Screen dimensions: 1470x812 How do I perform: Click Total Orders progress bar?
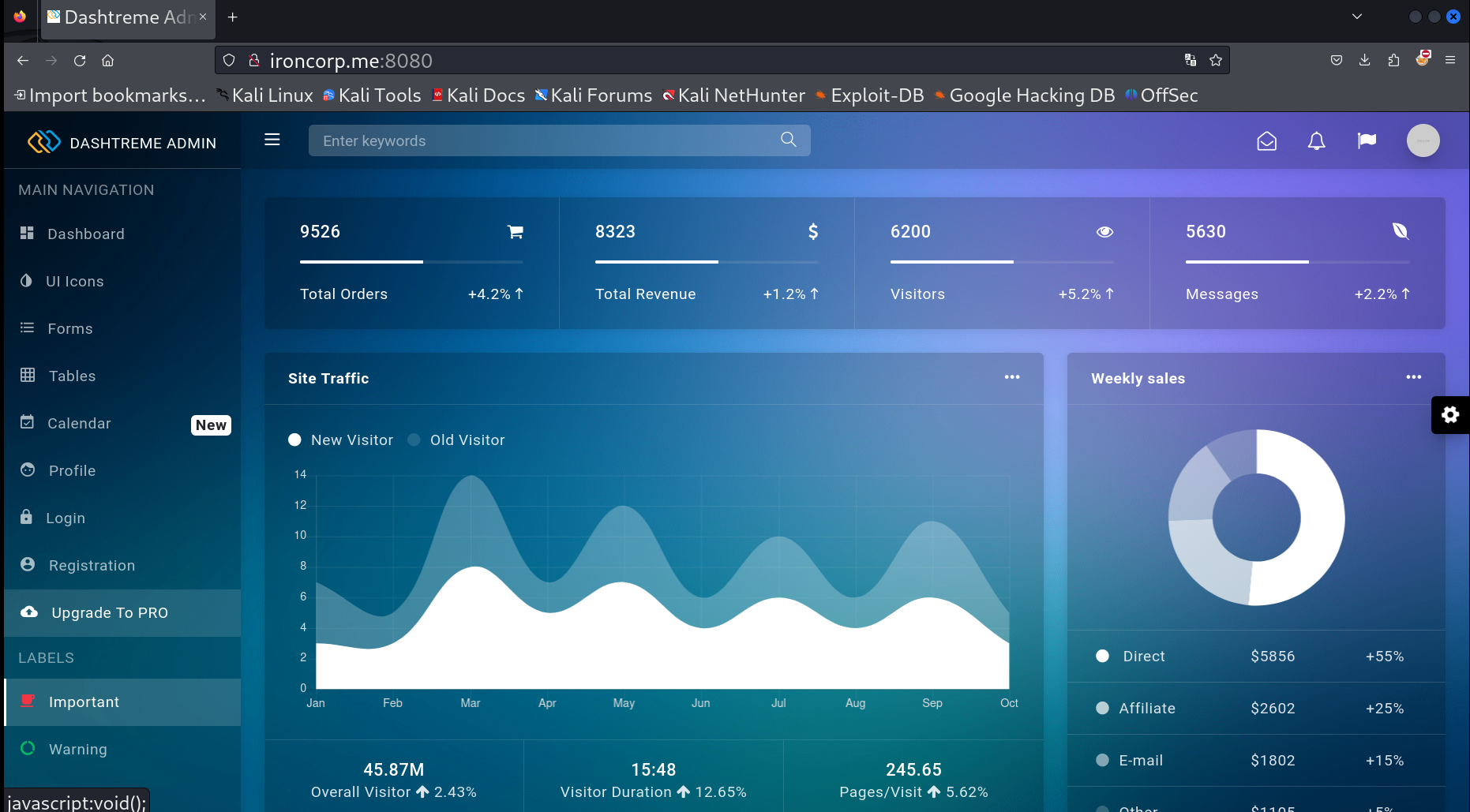(411, 261)
